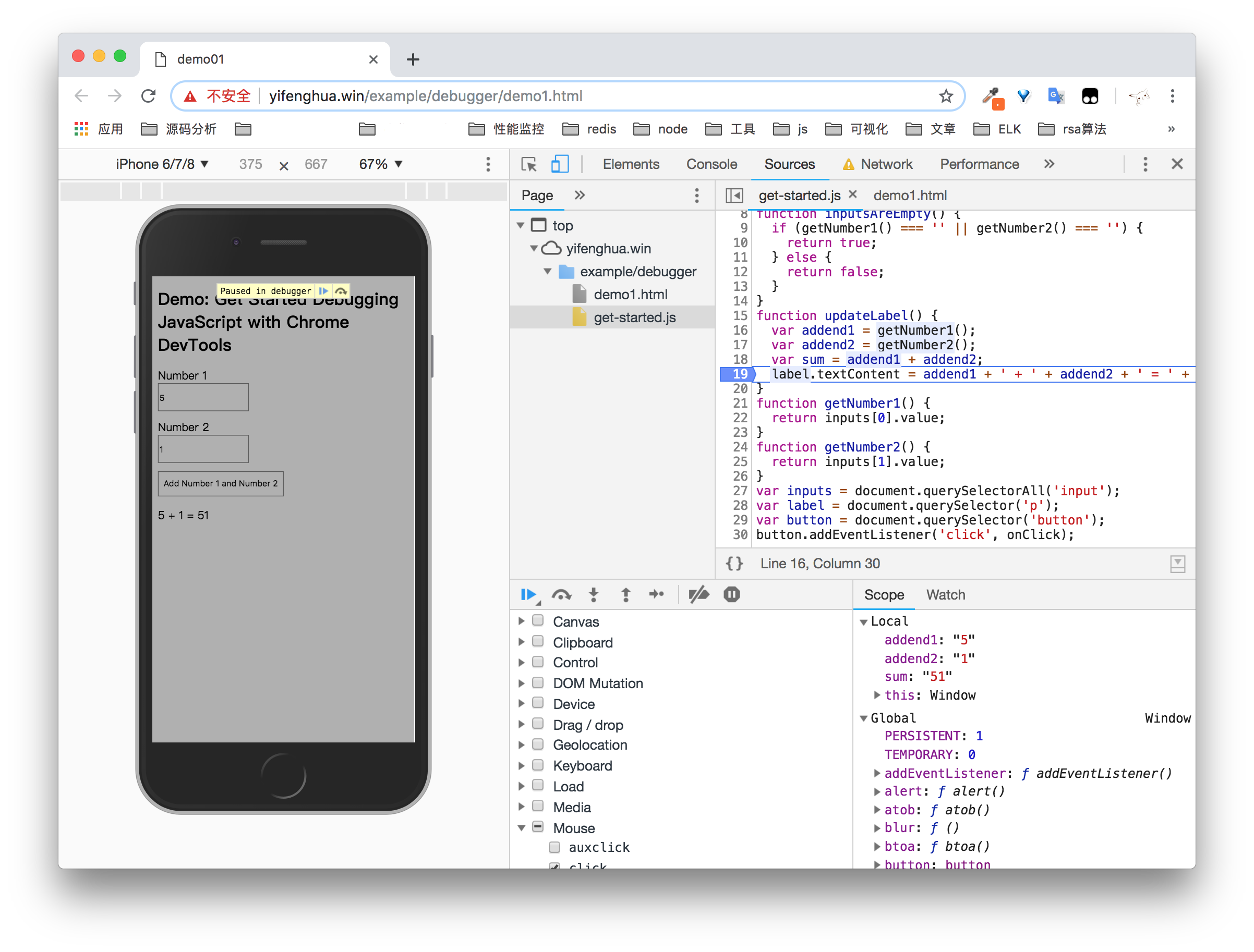Click the Number 2 input field
The image size is (1254, 952).
203,449
